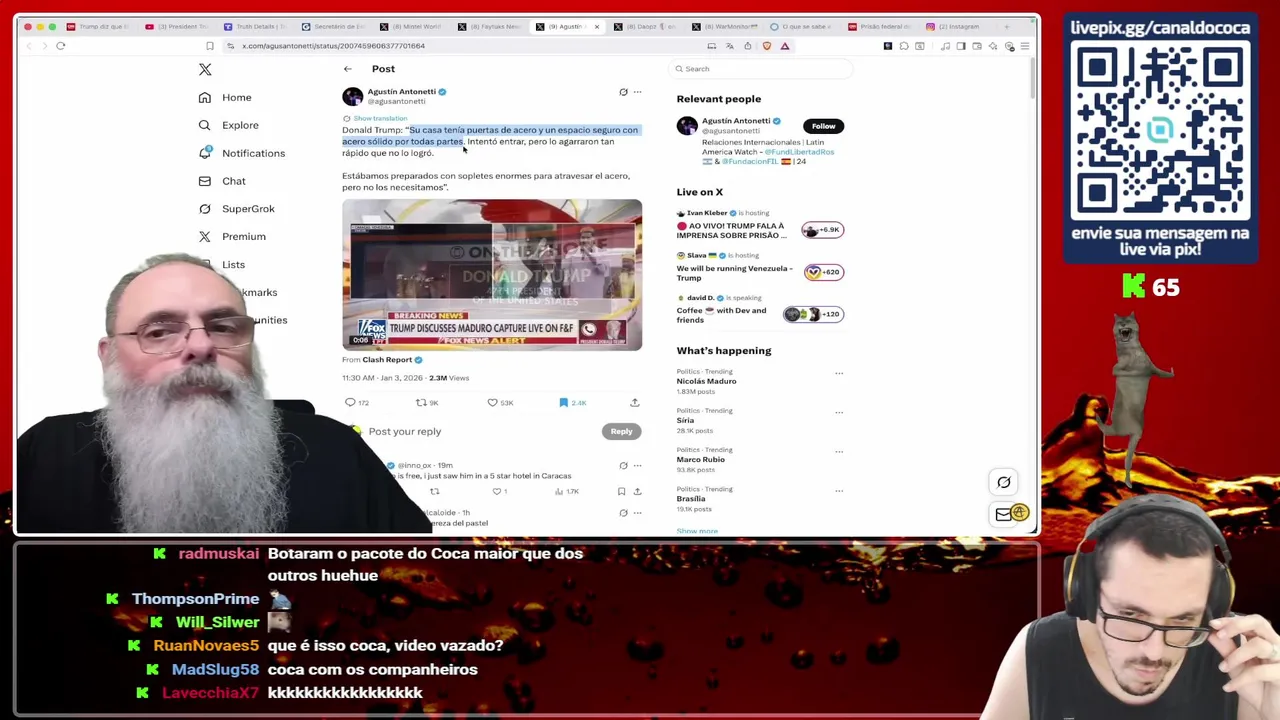Open Notifications in X sidebar
Screen dimensions: 1280x720
[x=241, y=153]
